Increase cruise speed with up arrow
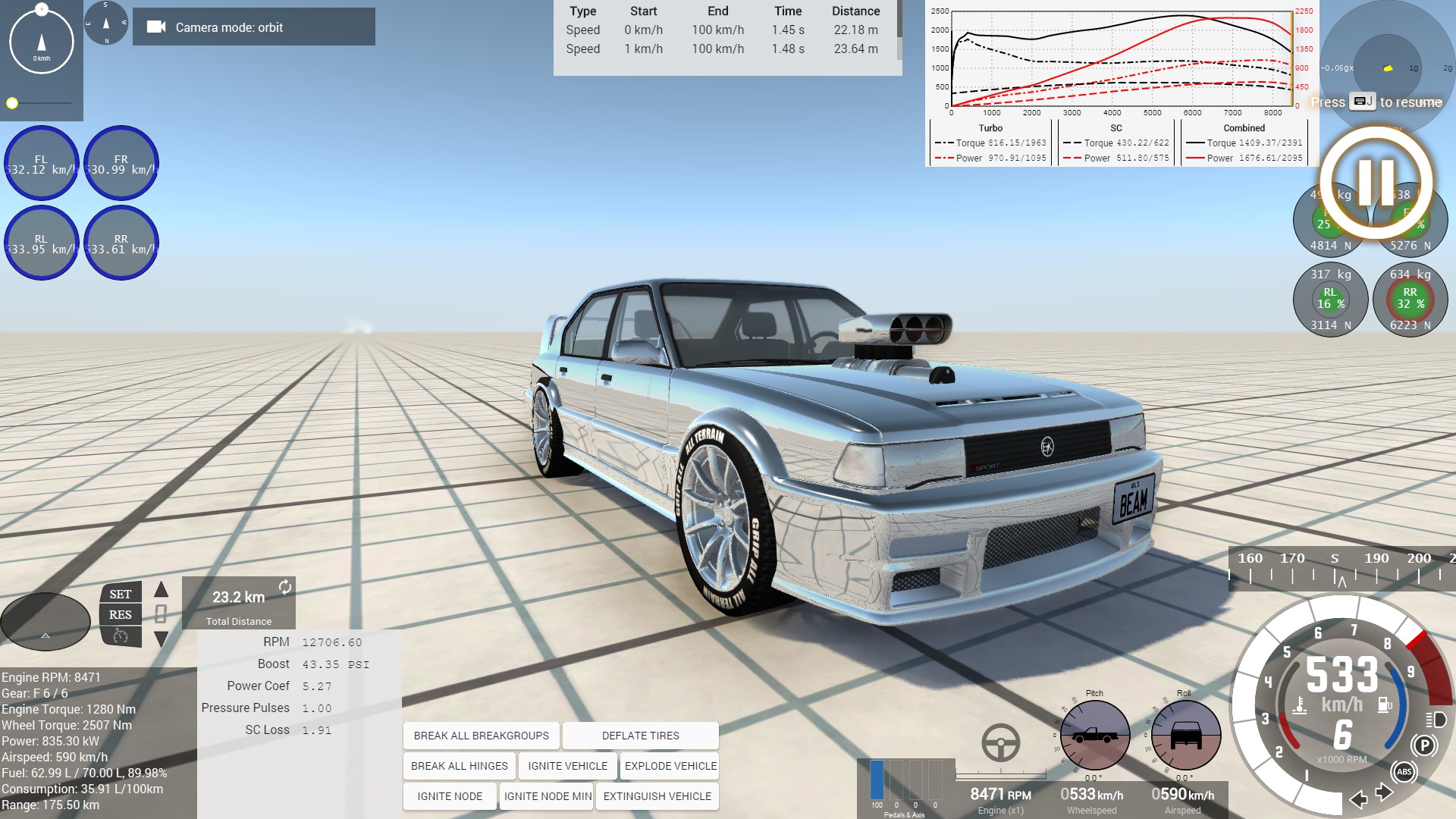 click(x=161, y=589)
